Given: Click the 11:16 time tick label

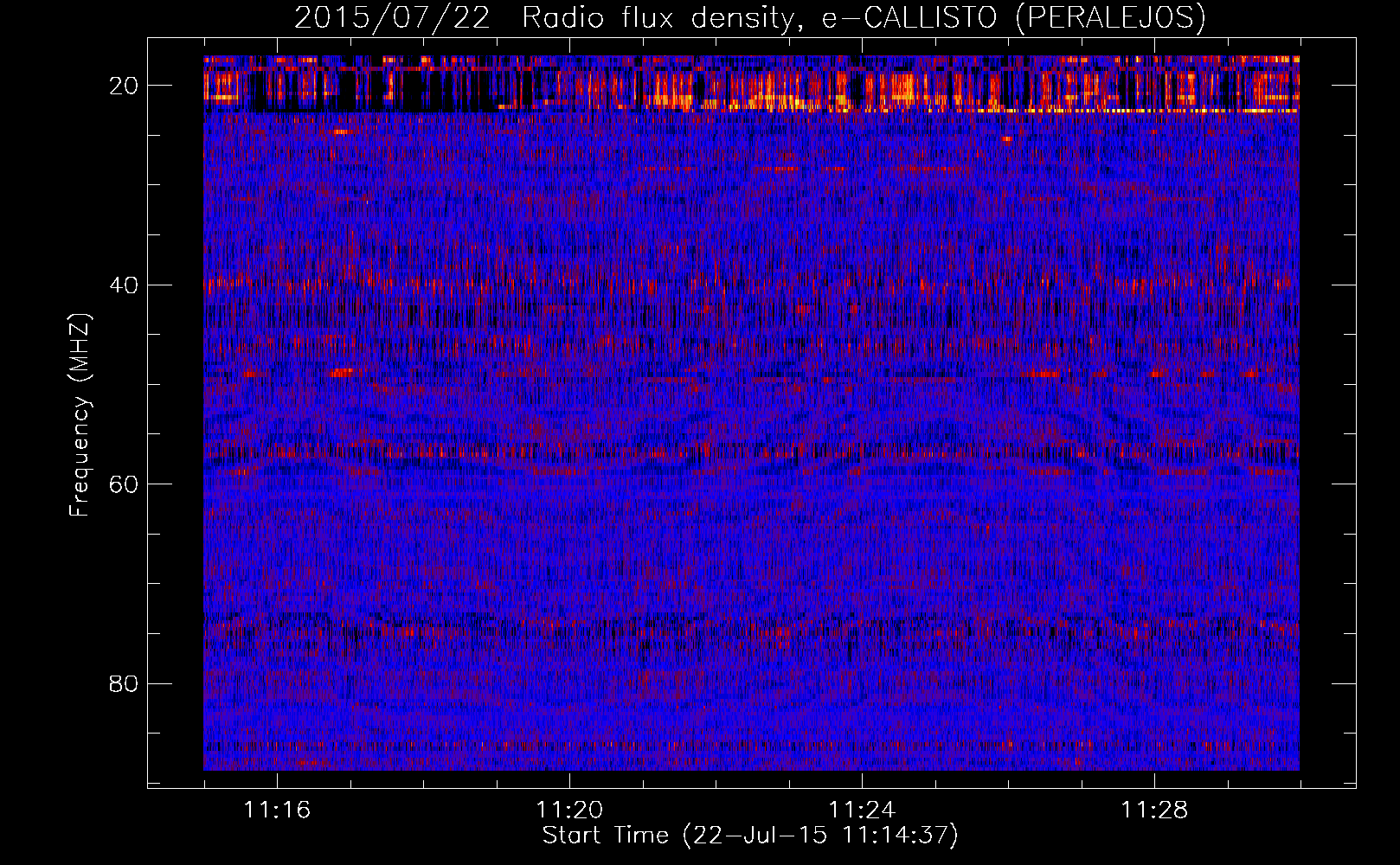Looking at the screenshot, I should point(277,811).
